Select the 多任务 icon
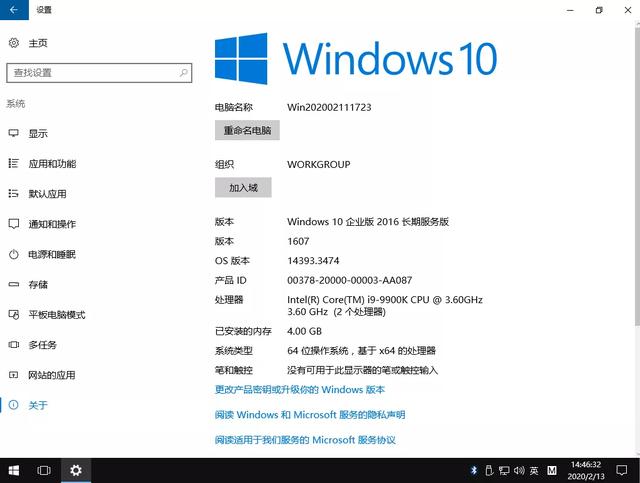640x483 pixels. 13,345
